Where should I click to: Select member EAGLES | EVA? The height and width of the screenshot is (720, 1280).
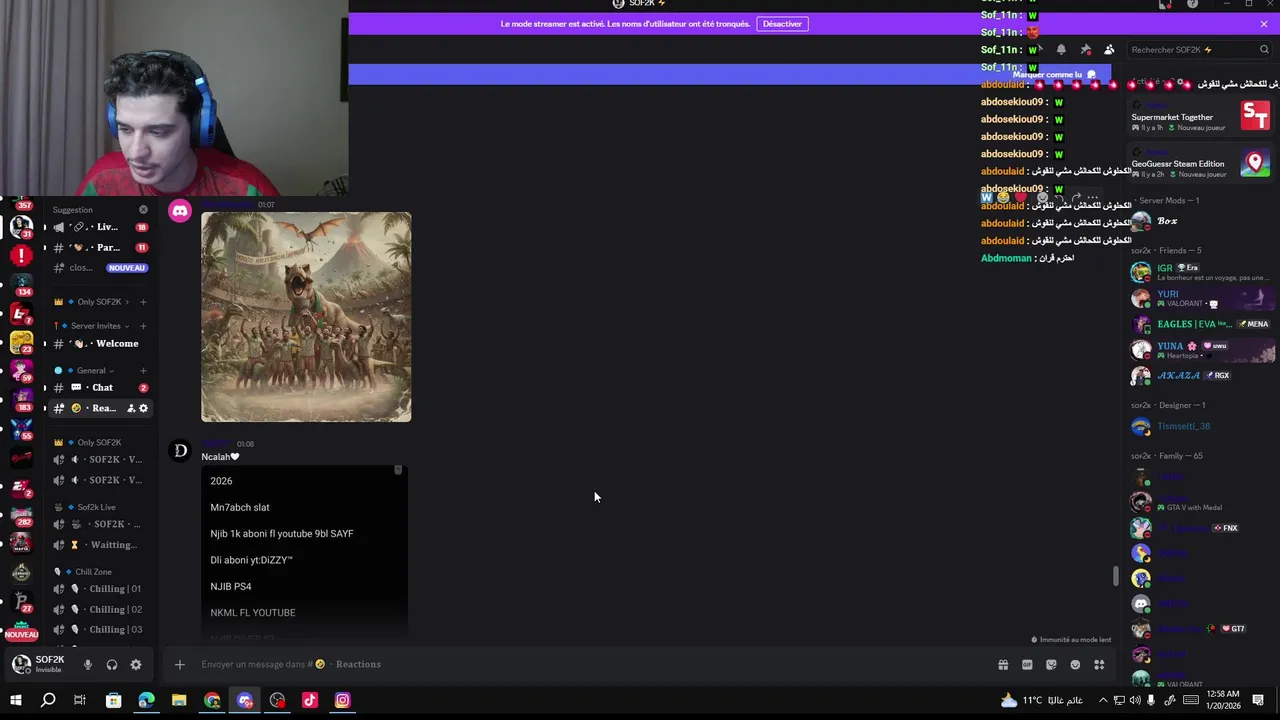[1199, 324]
